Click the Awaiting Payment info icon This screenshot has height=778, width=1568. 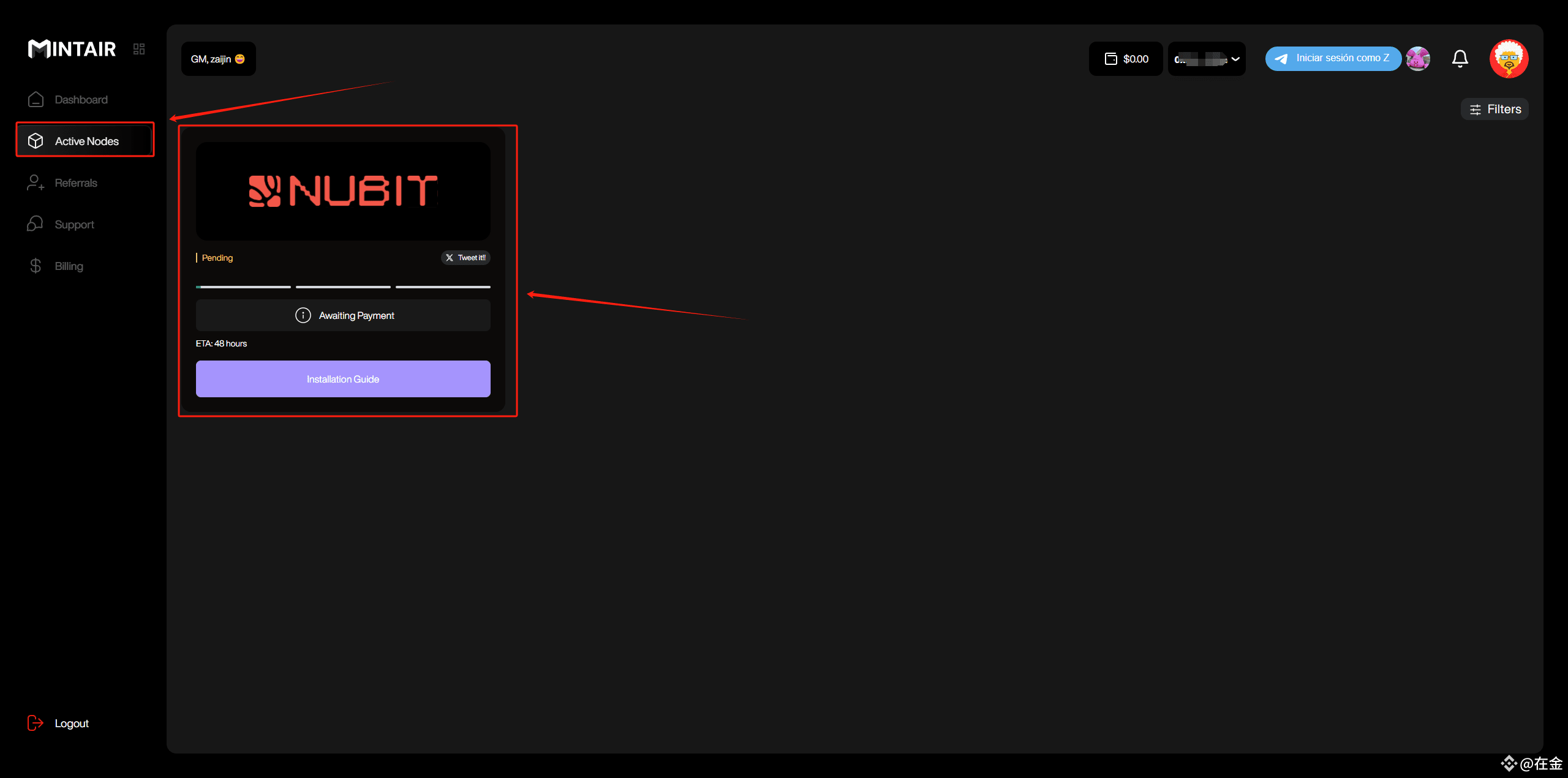(303, 315)
